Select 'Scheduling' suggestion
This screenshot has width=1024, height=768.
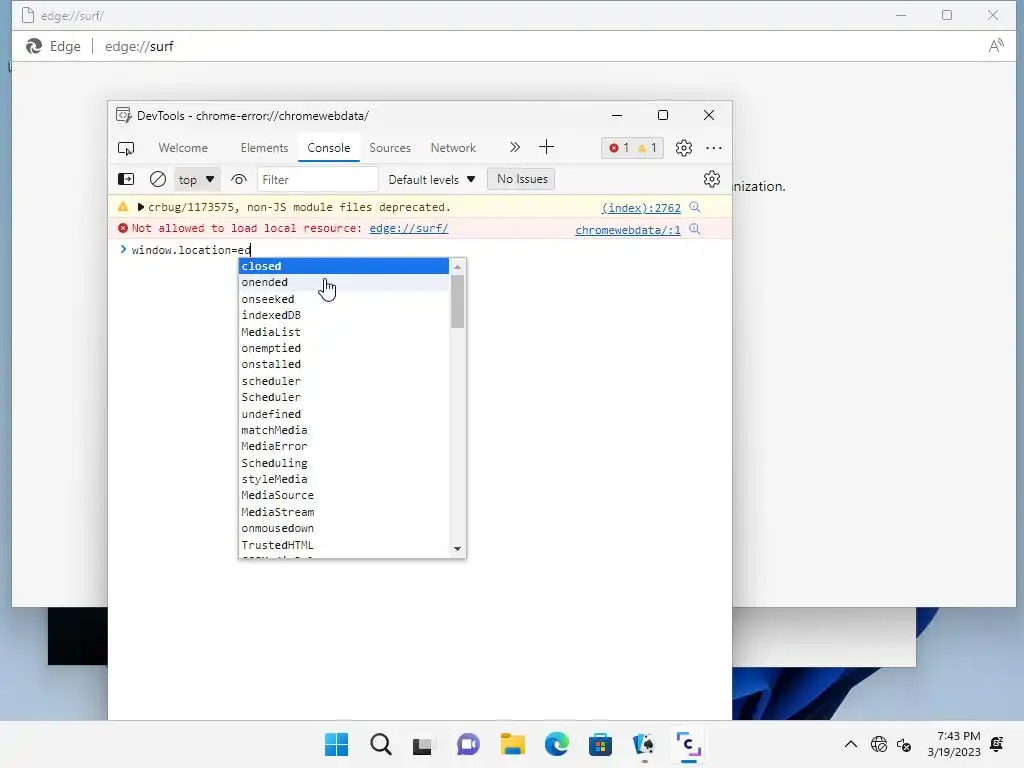point(344,463)
